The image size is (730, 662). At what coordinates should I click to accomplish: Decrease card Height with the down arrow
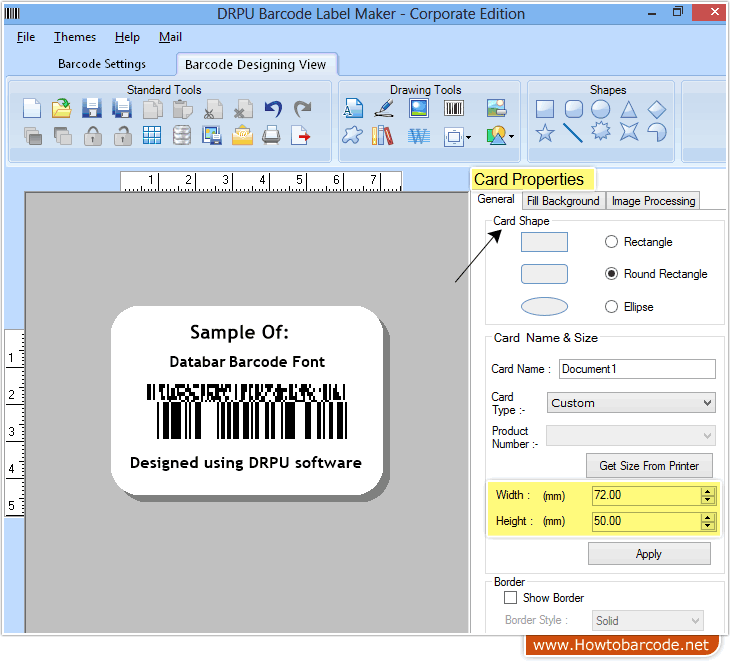[x=708, y=526]
